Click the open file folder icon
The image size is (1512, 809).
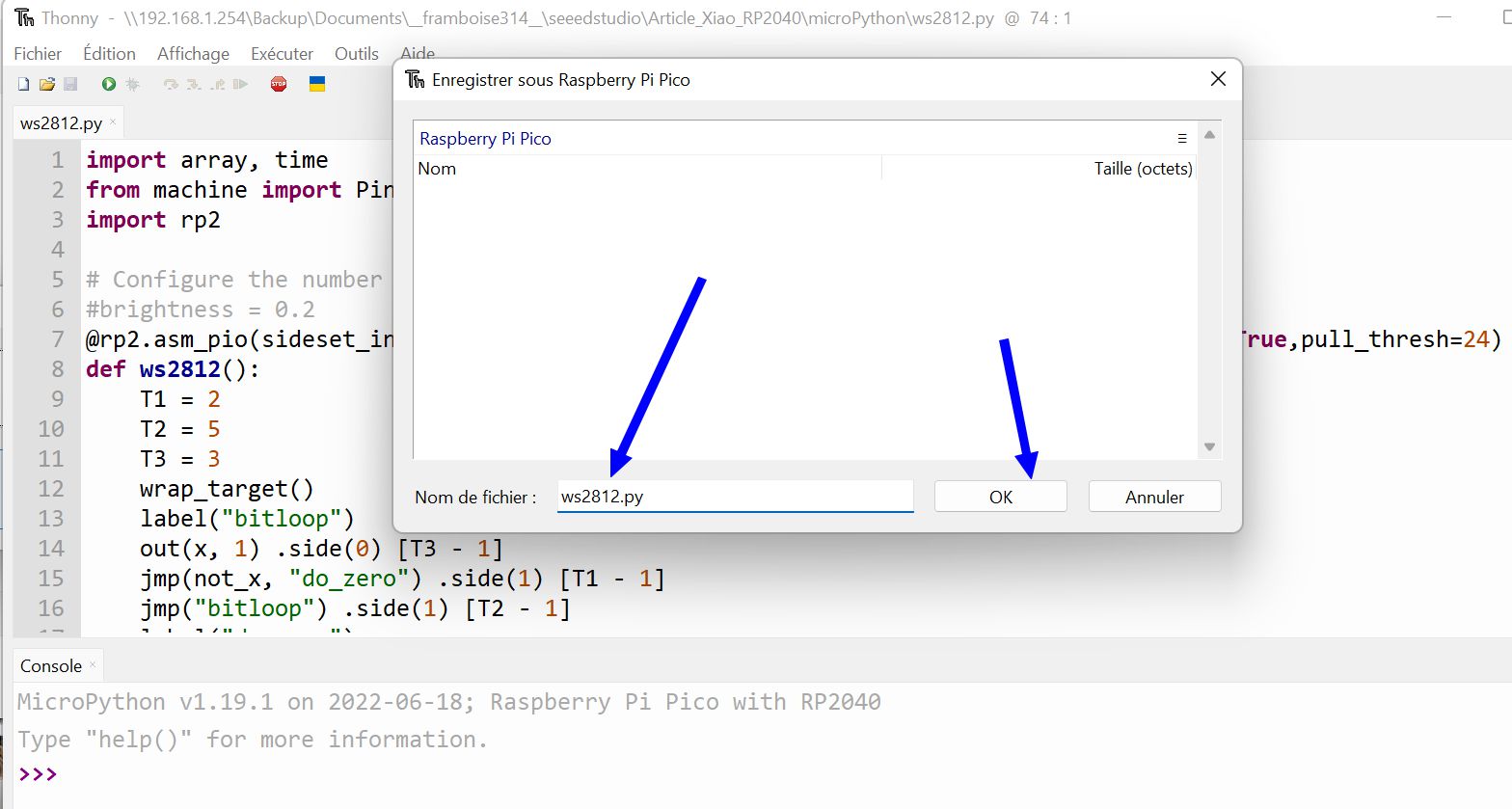(46, 85)
